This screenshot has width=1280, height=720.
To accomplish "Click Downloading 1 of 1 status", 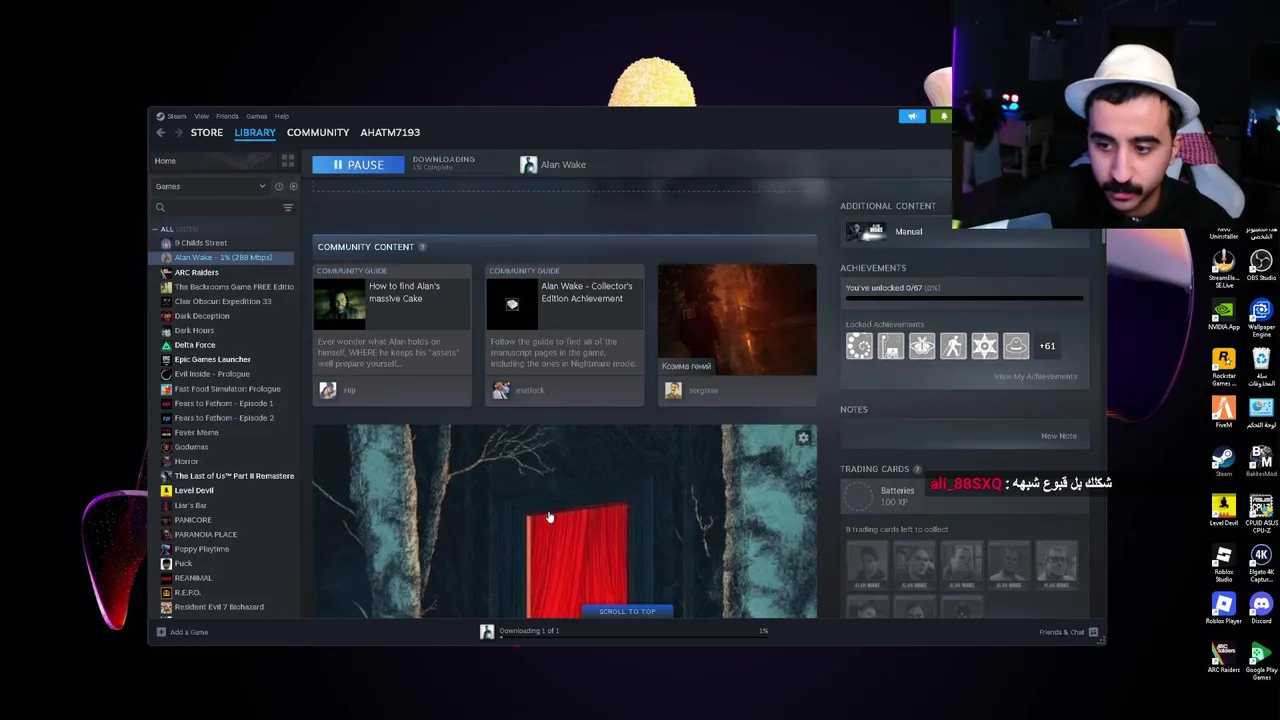I will coord(529,631).
